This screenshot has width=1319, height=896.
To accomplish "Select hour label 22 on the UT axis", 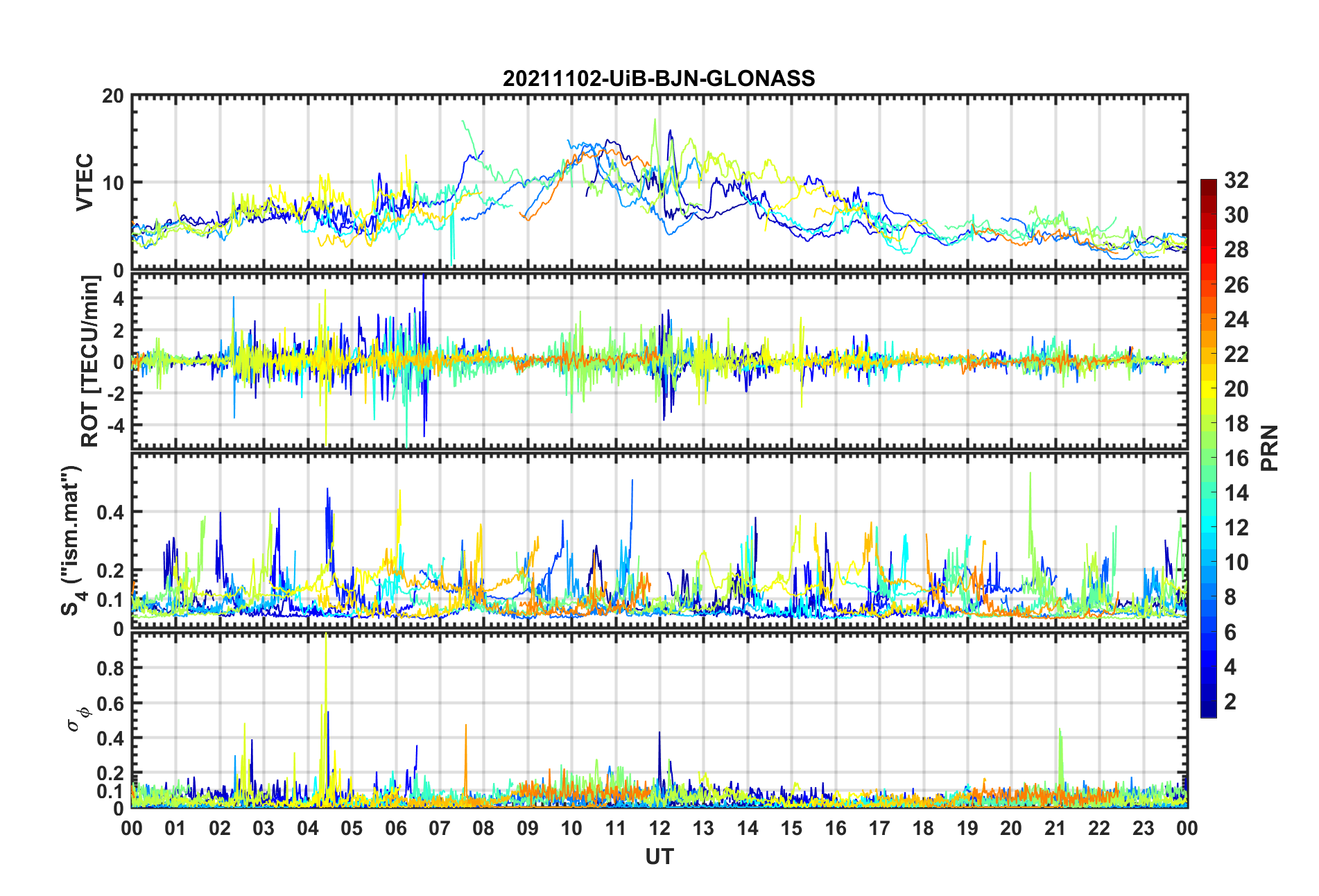I will tap(1099, 829).
